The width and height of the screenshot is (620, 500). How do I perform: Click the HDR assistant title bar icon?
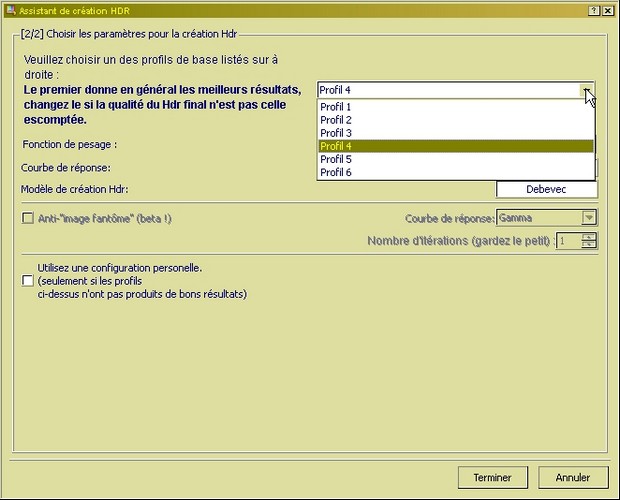point(9,8)
